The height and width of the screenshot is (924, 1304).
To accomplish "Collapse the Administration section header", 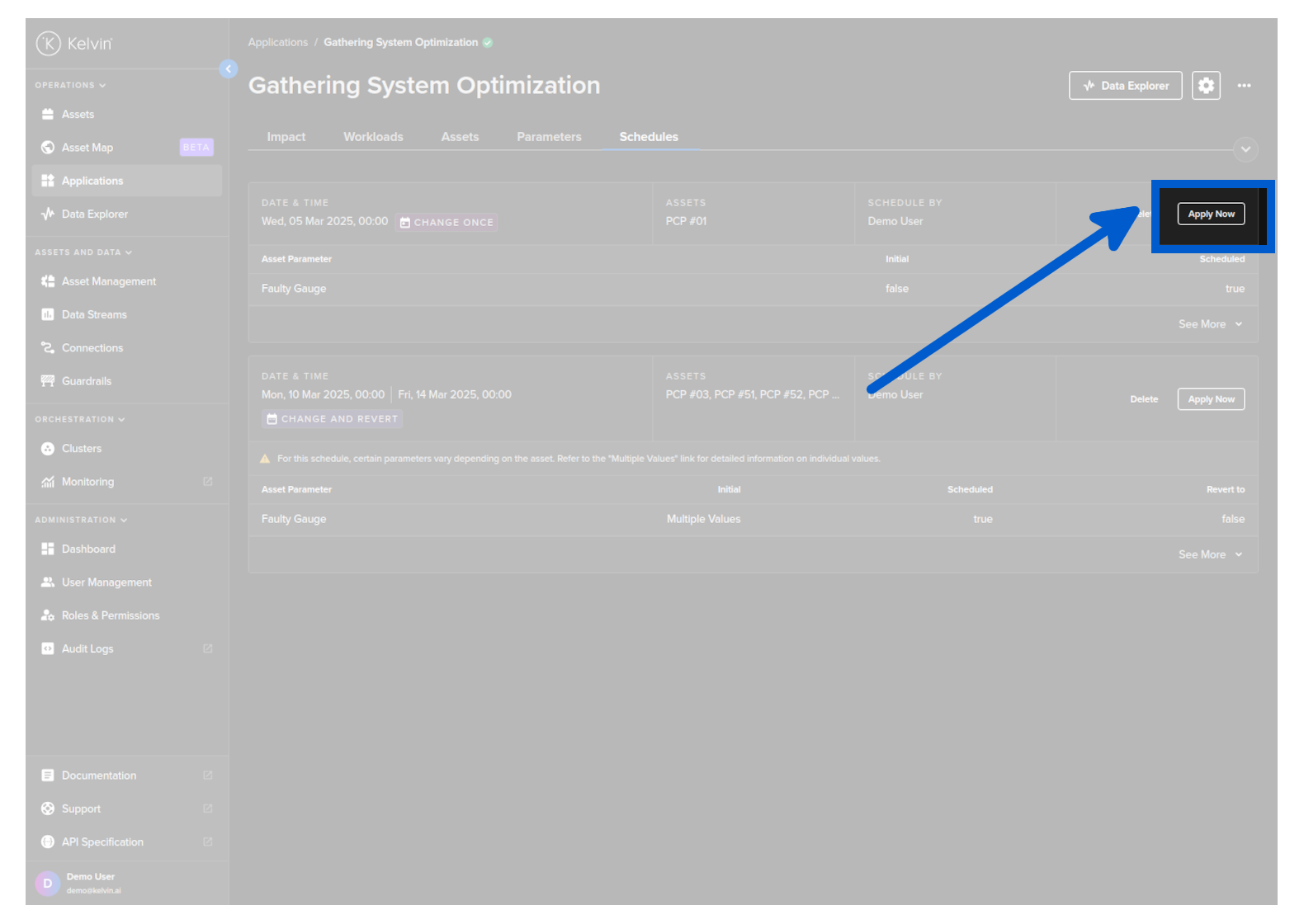I will (x=81, y=520).
